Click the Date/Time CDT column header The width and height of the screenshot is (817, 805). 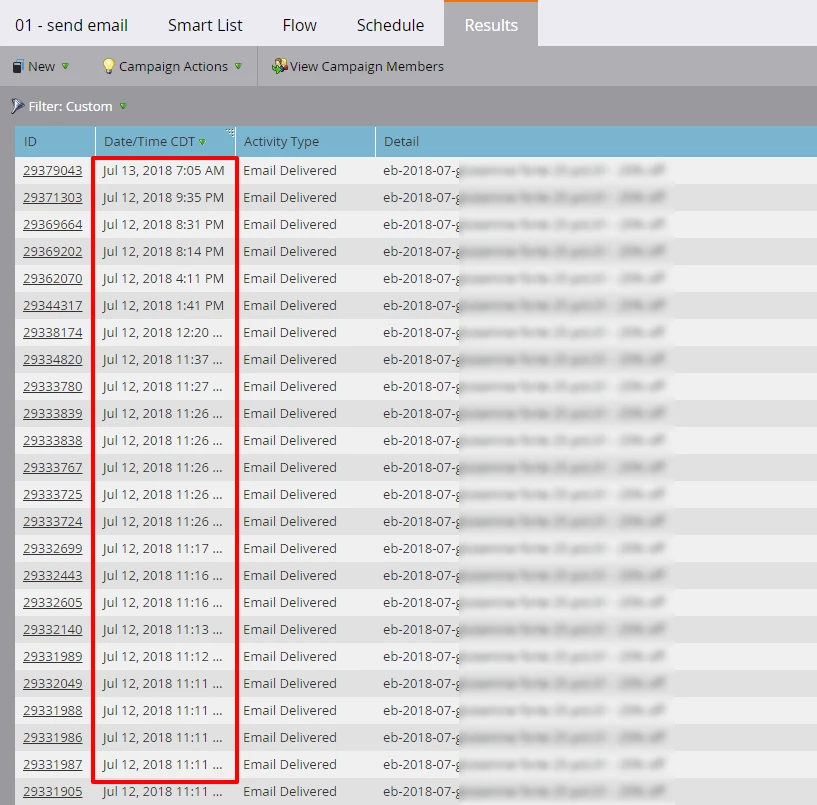[165, 142]
